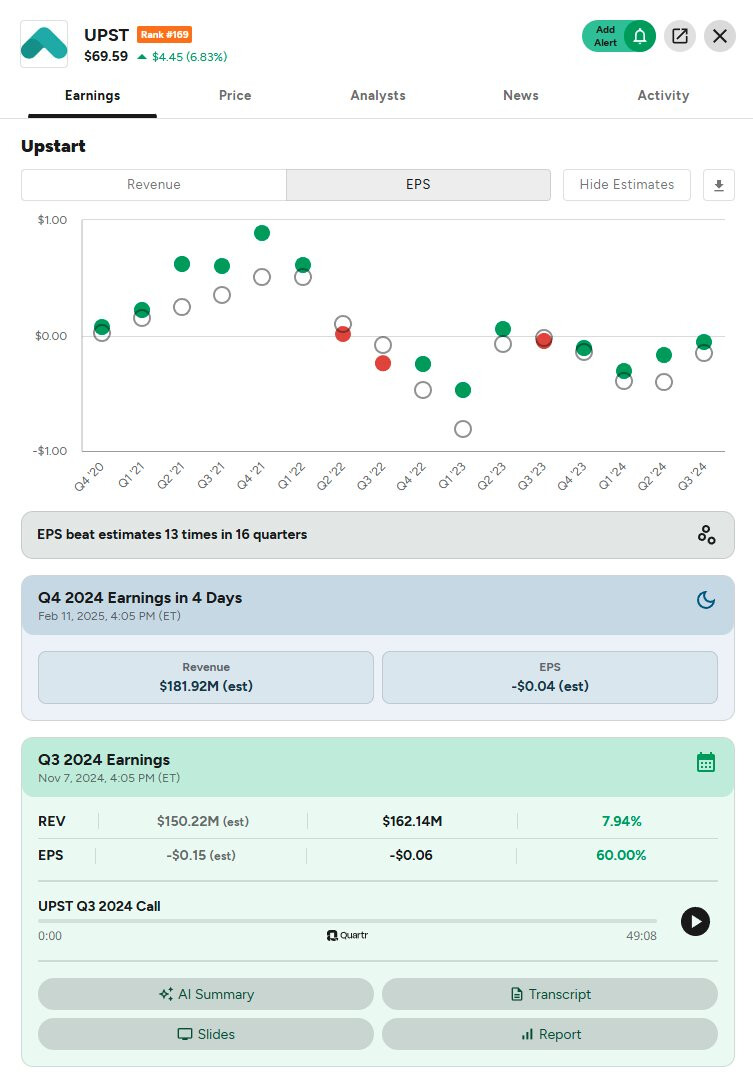This screenshot has width=753, height=1076.
Task: Click the Quartr logo
Action: (x=347, y=935)
